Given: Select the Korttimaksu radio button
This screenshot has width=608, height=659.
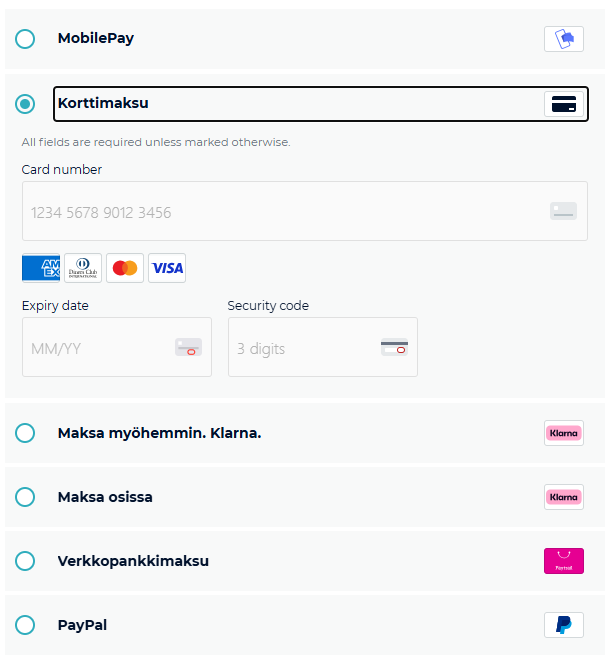Looking at the screenshot, I should click(25, 103).
